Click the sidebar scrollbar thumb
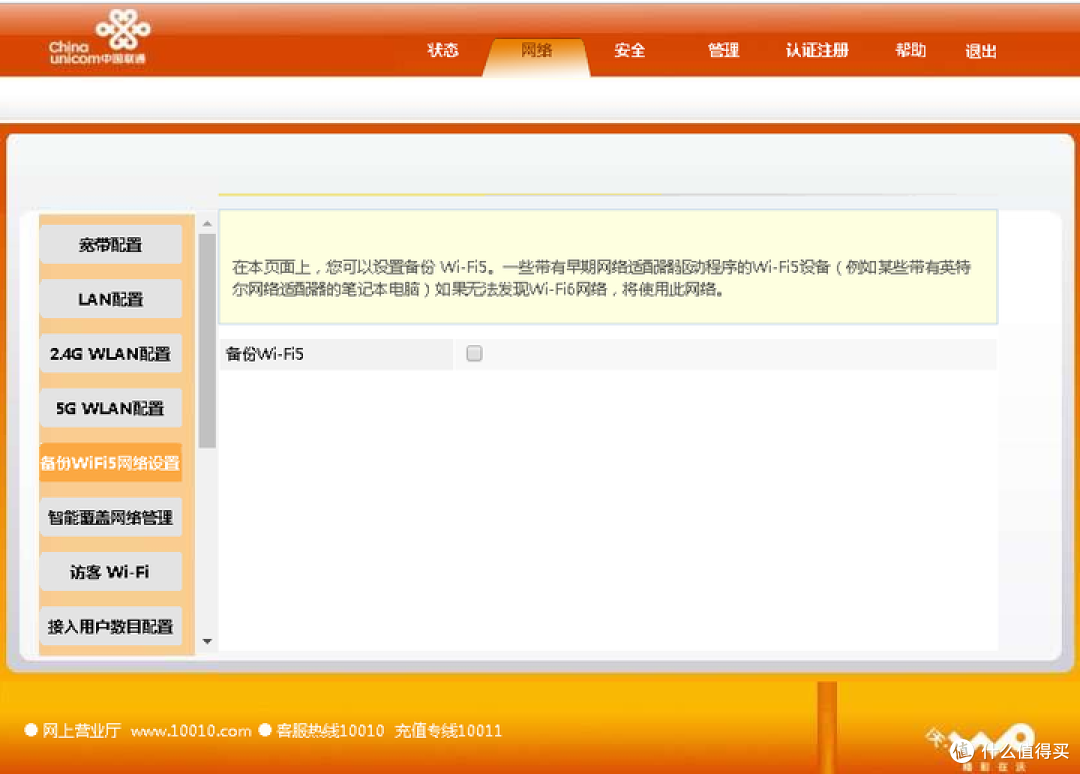The width and height of the screenshot is (1080, 774). (x=207, y=341)
